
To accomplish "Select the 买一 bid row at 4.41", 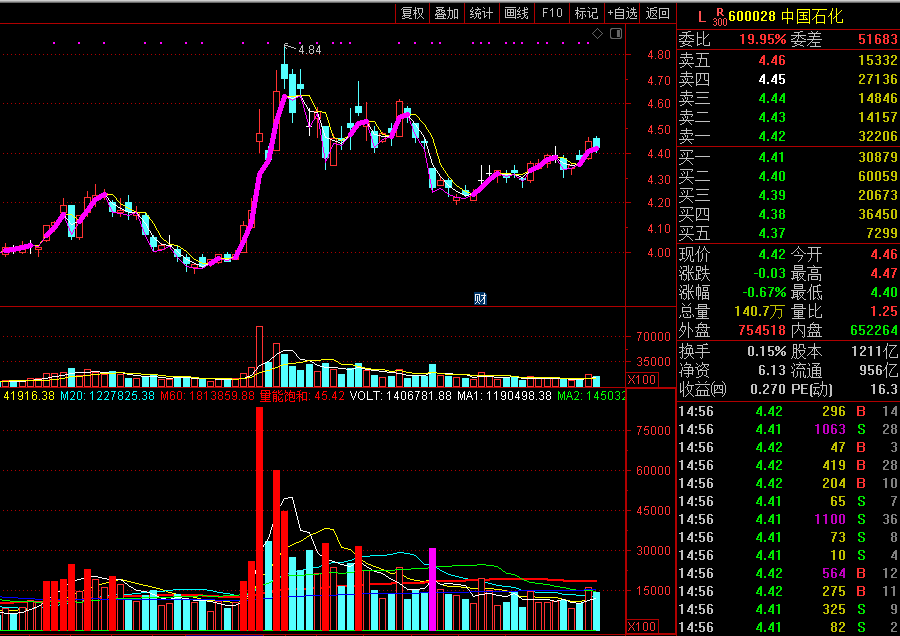I will (x=788, y=157).
